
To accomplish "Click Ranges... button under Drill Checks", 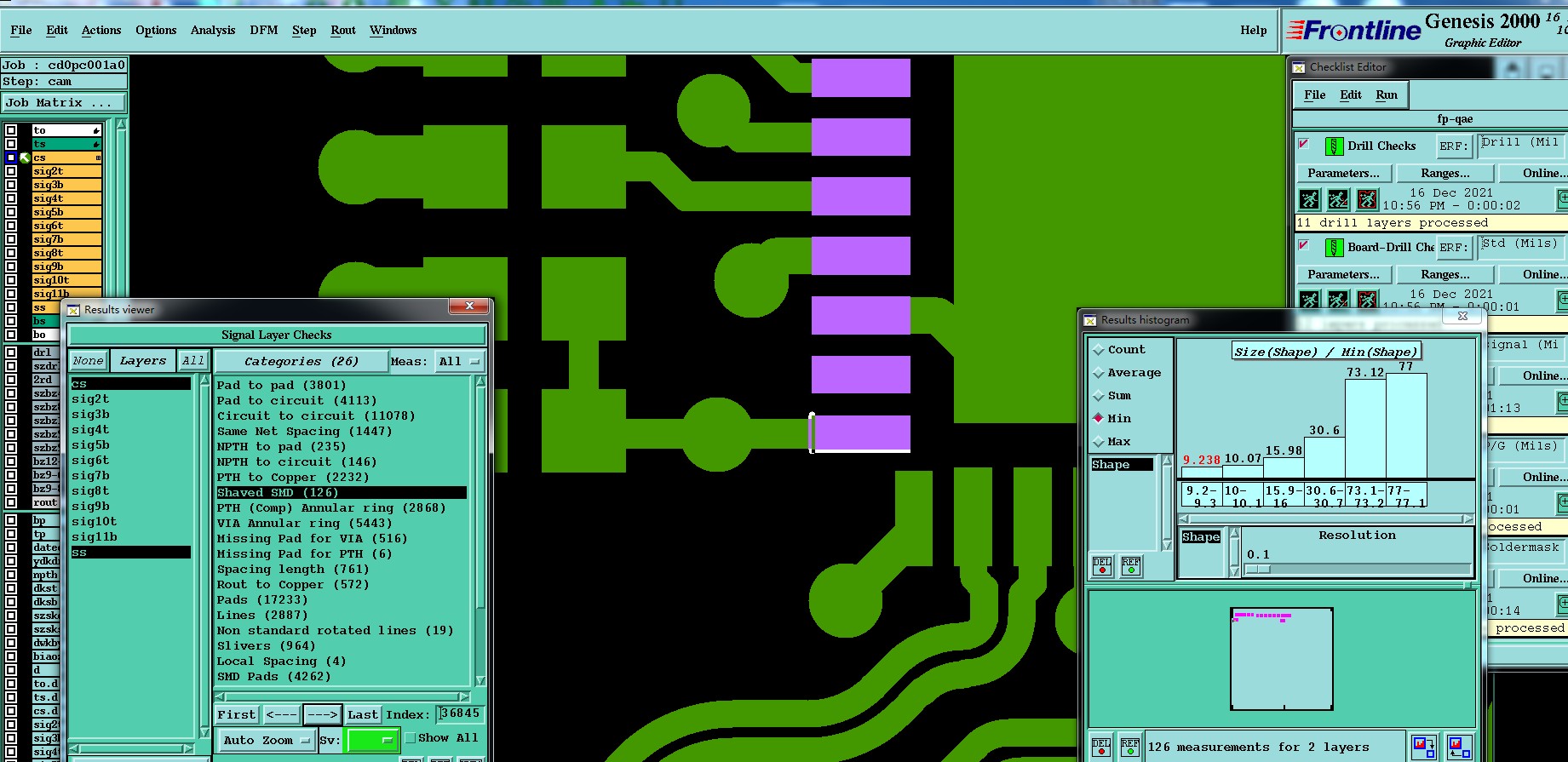I will pos(1445,174).
